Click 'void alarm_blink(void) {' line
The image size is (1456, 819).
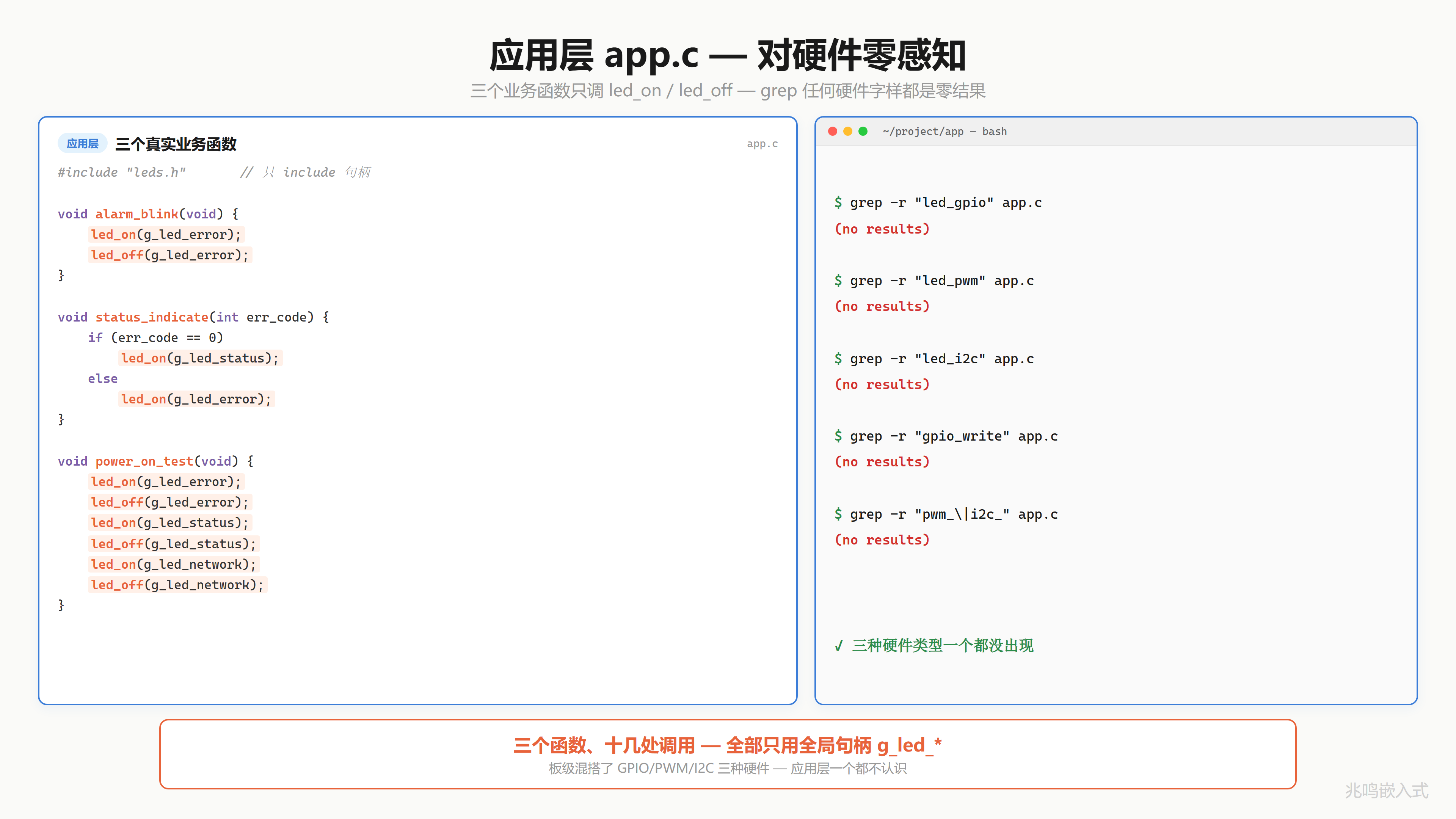pos(148,214)
